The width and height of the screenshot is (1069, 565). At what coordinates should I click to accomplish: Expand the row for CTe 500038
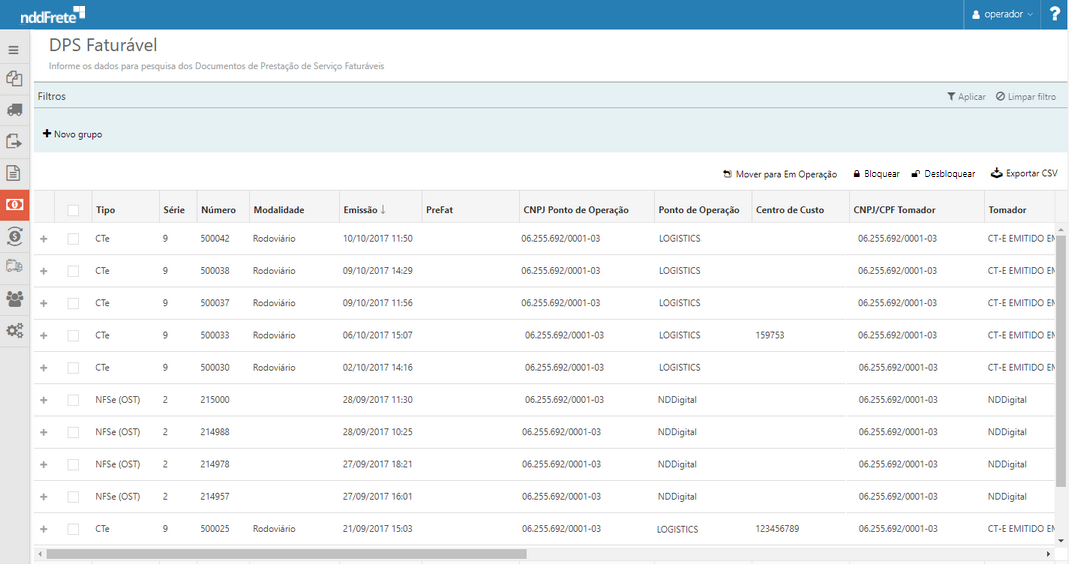(43, 271)
